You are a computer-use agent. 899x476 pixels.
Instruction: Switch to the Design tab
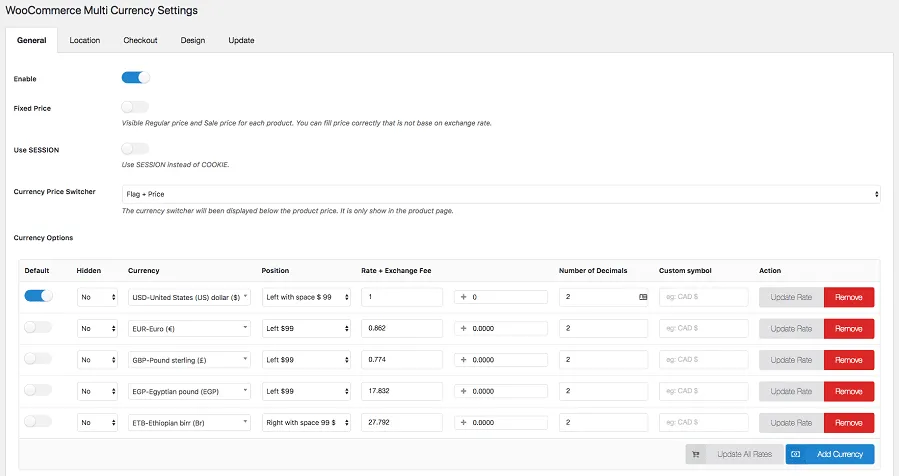193,40
